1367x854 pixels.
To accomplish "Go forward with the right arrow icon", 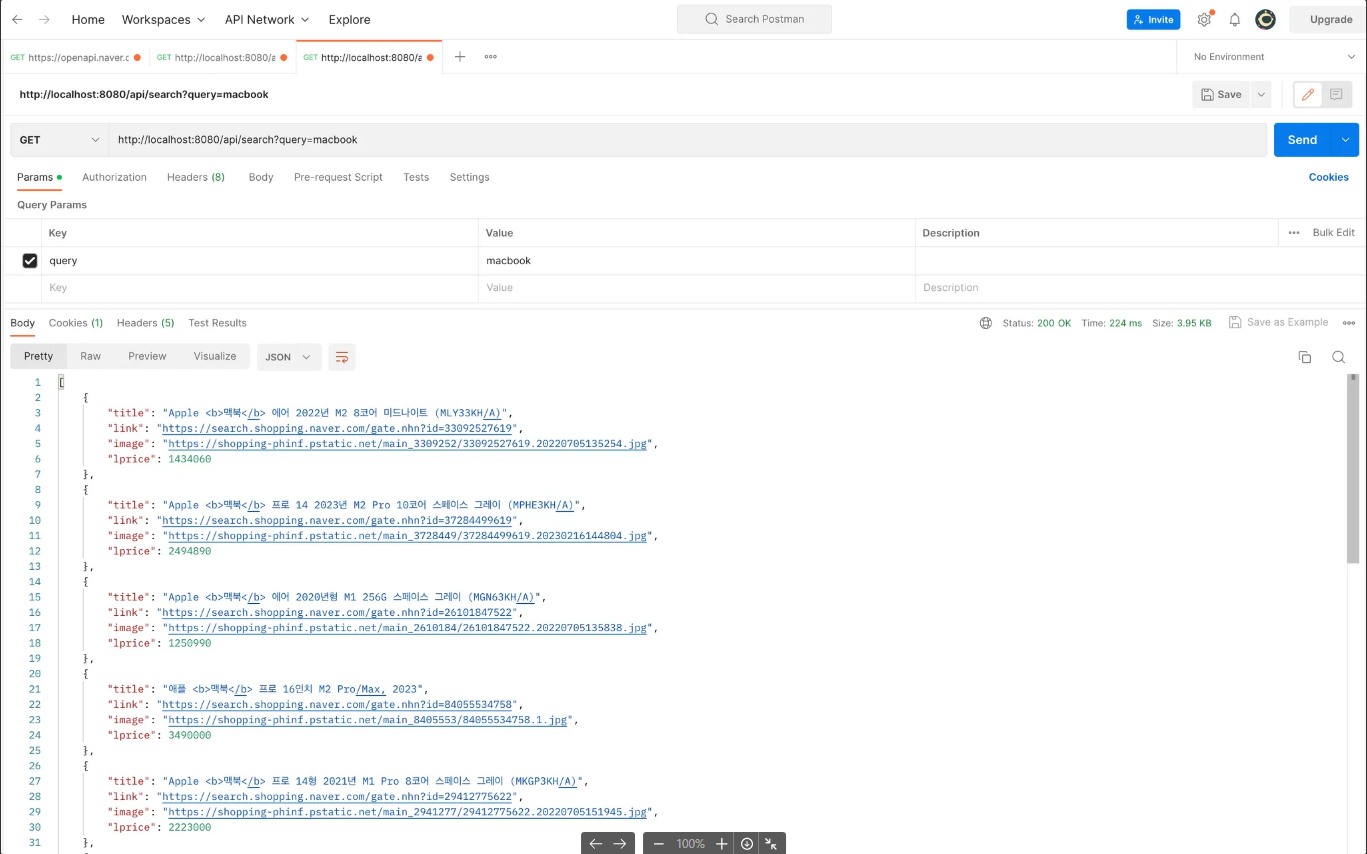I will pyautogui.click(x=44, y=19).
